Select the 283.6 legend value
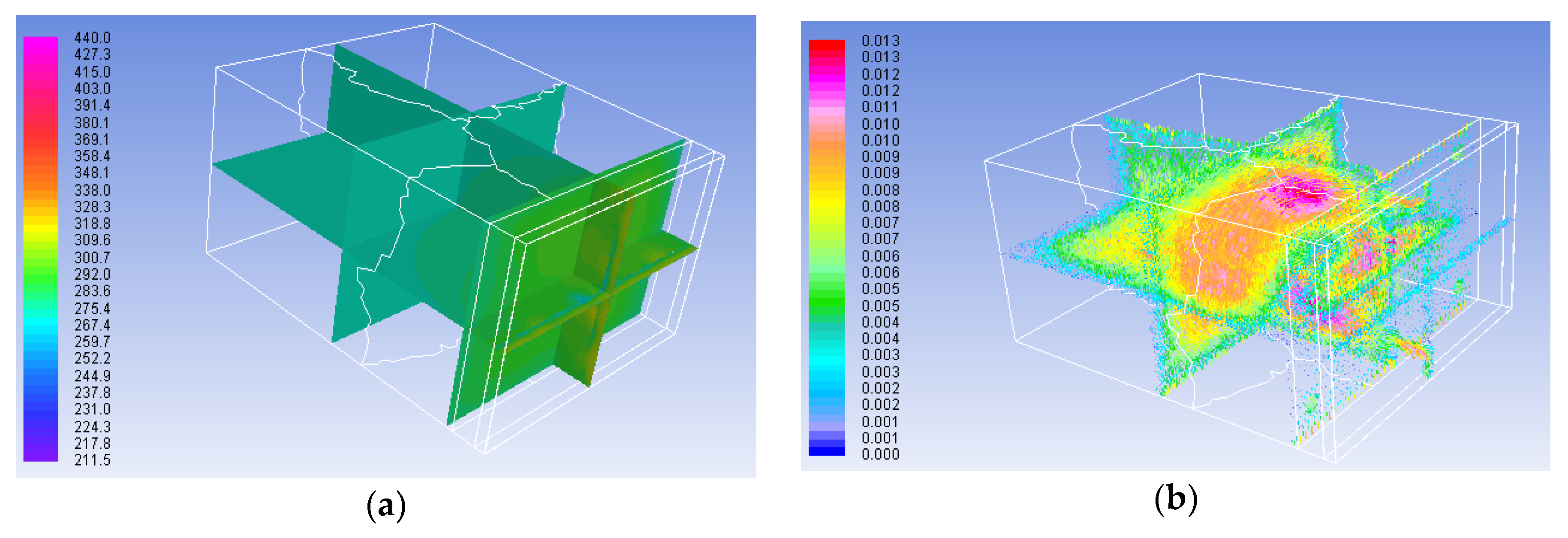 coord(93,291)
